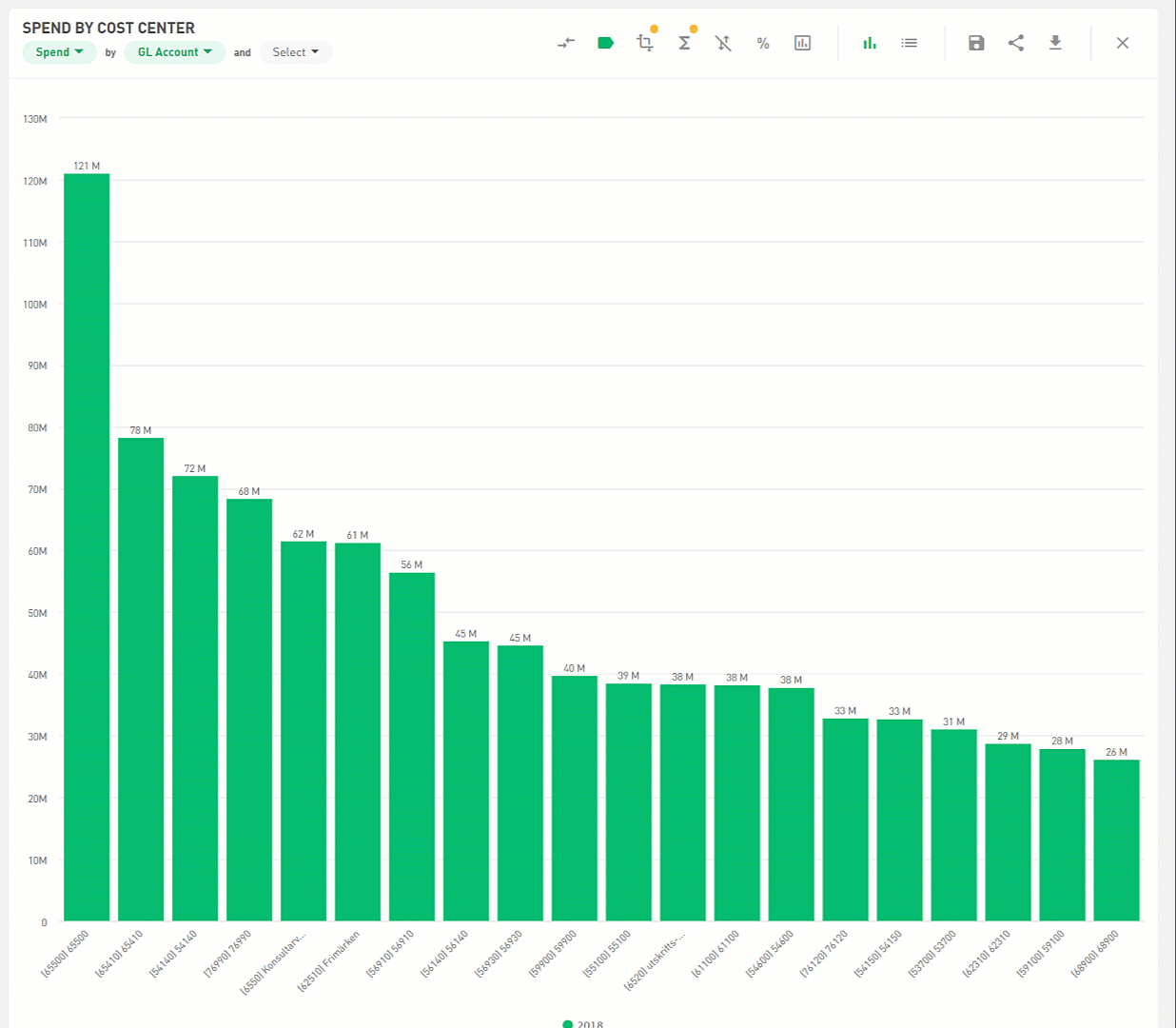Switch to bar chart view
The image size is (1176, 1028).
coord(870,43)
